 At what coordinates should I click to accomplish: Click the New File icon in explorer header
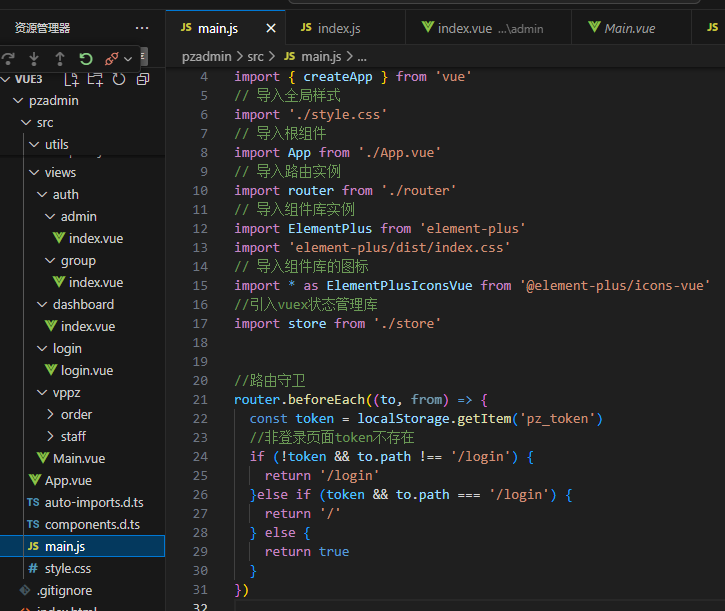click(x=72, y=79)
